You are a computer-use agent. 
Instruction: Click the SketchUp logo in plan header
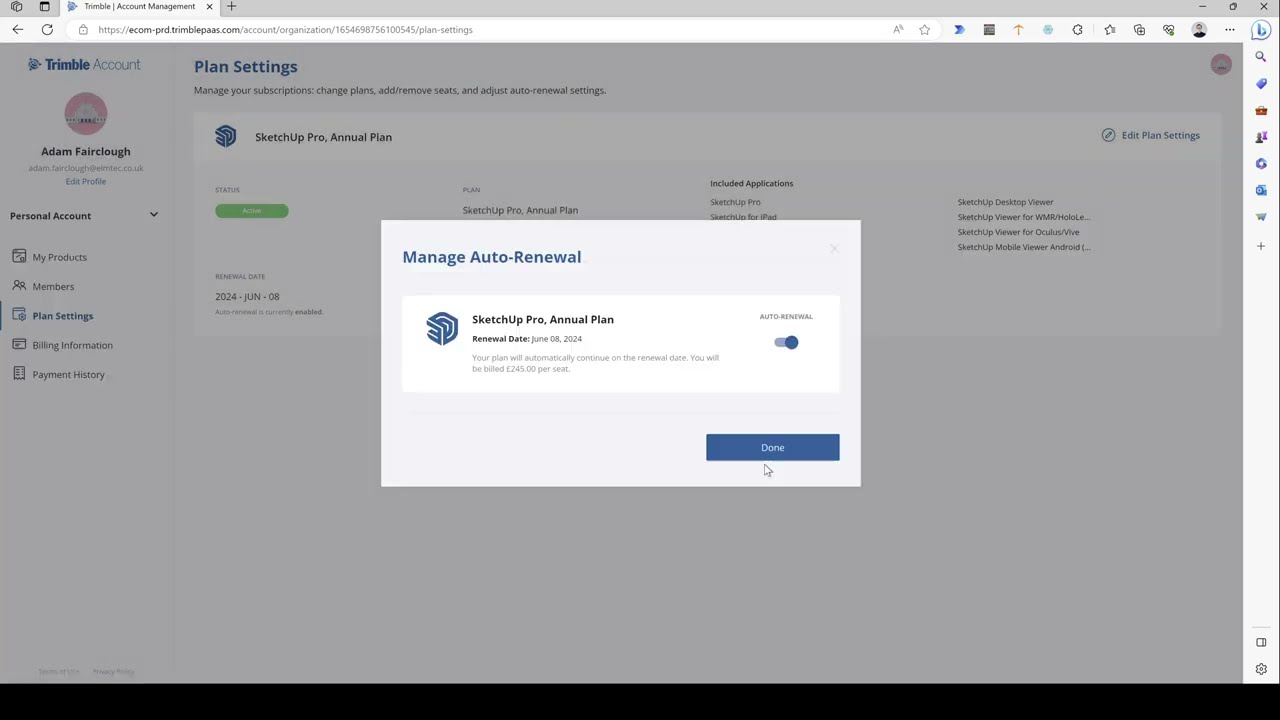coord(226,136)
